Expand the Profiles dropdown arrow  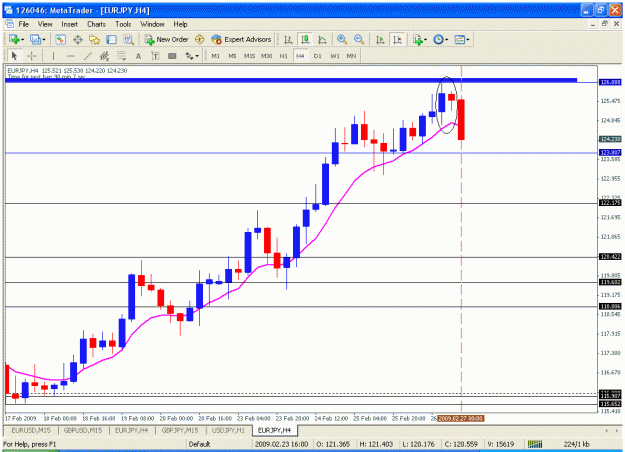(x=44, y=39)
